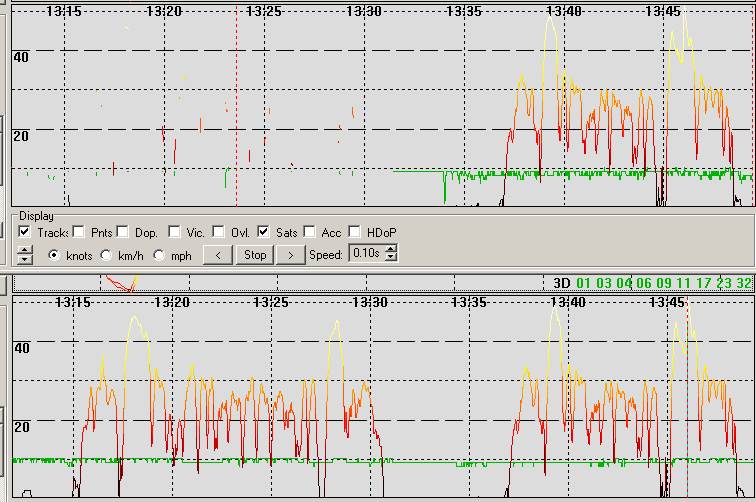Select knots speed unit
The width and height of the screenshot is (756, 502).
point(54,255)
